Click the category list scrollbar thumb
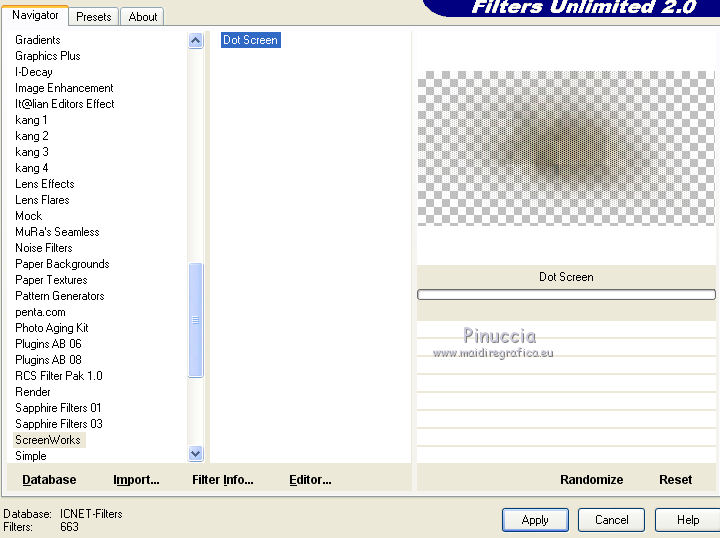Image resolution: width=720 pixels, height=538 pixels. (196, 320)
